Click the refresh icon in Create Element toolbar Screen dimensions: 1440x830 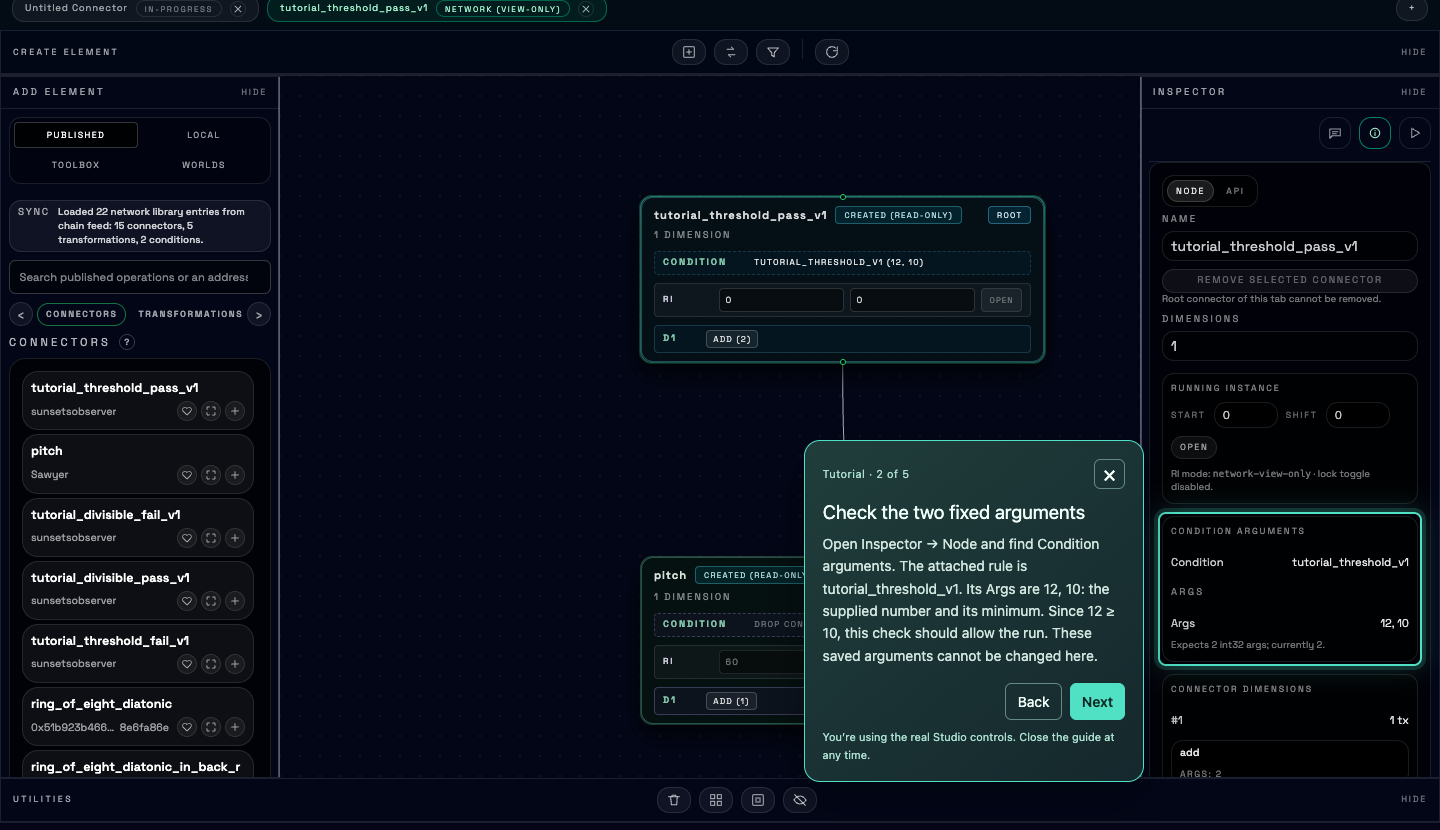(832, 52)
